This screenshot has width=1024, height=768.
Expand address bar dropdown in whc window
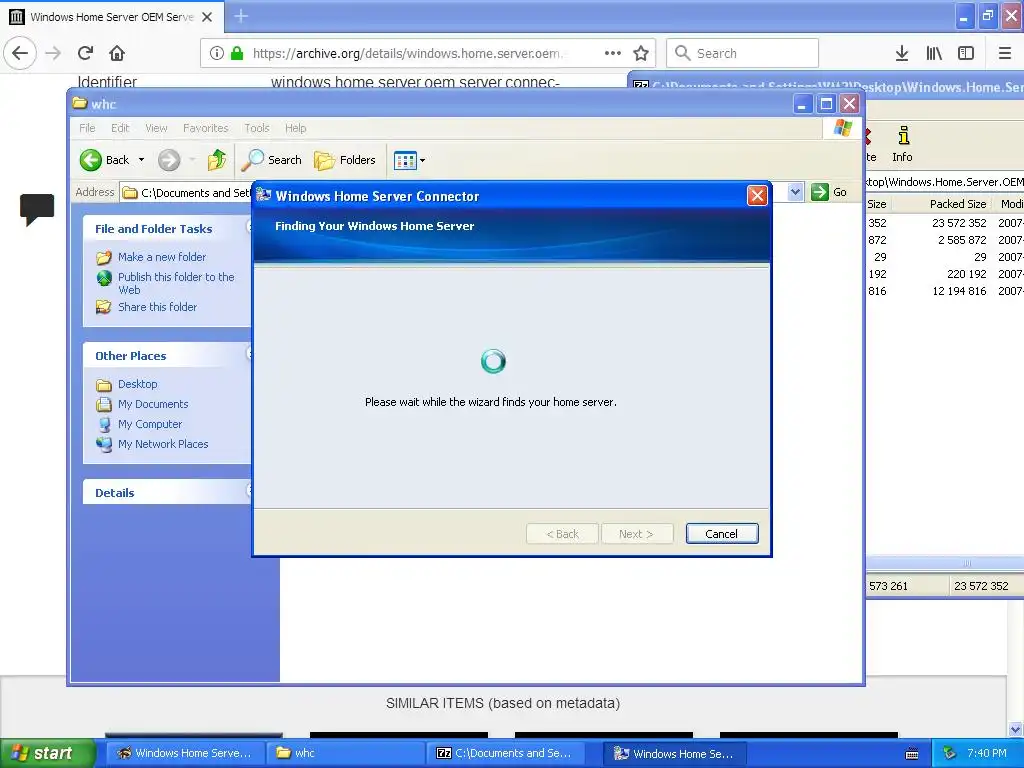795,192
